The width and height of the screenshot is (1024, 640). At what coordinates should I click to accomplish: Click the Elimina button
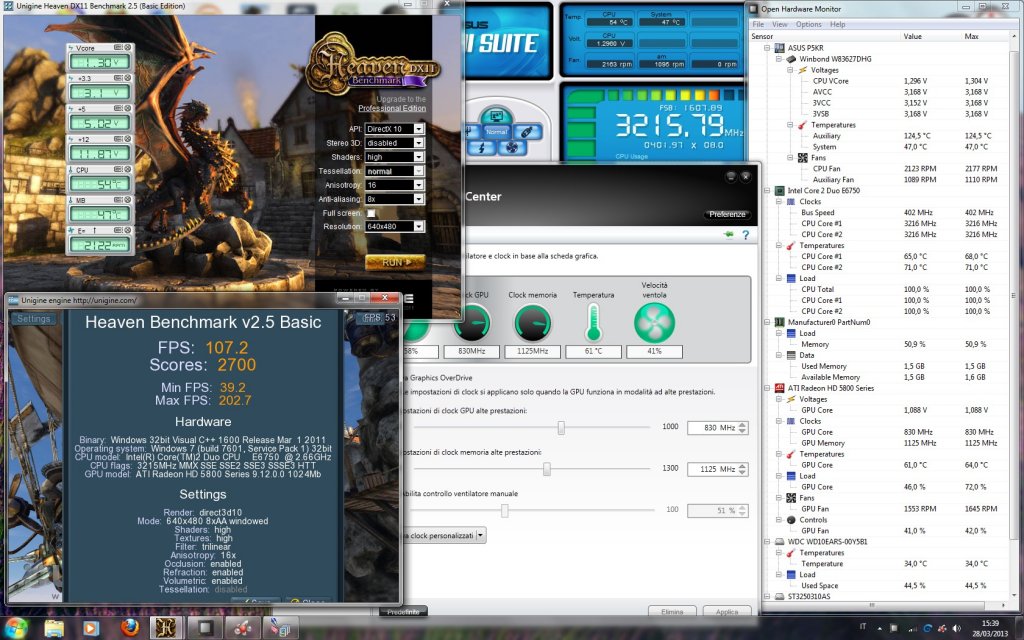672,612
